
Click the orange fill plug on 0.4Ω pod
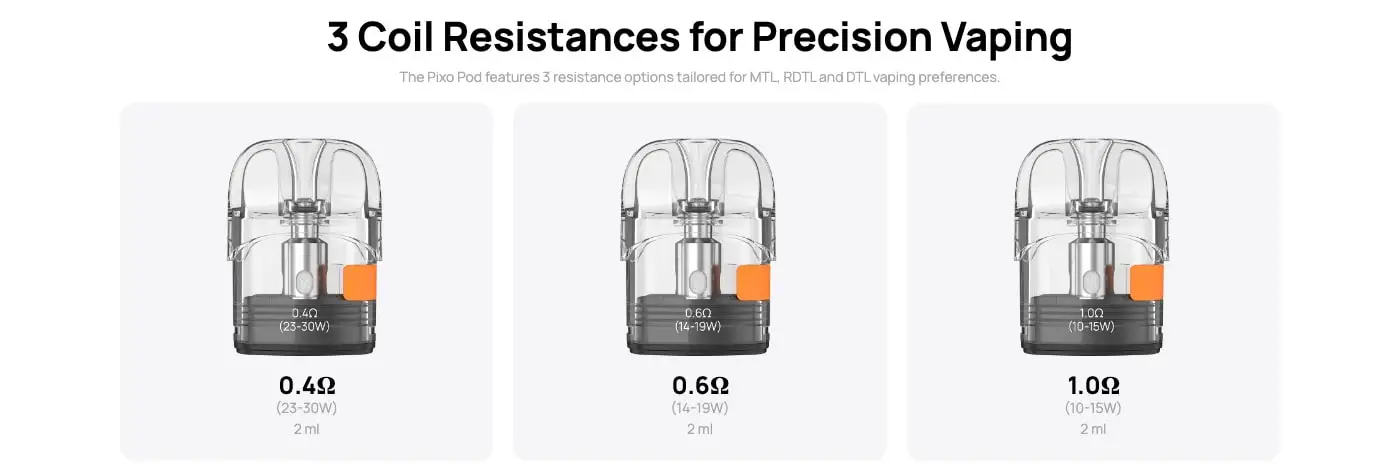359,283
